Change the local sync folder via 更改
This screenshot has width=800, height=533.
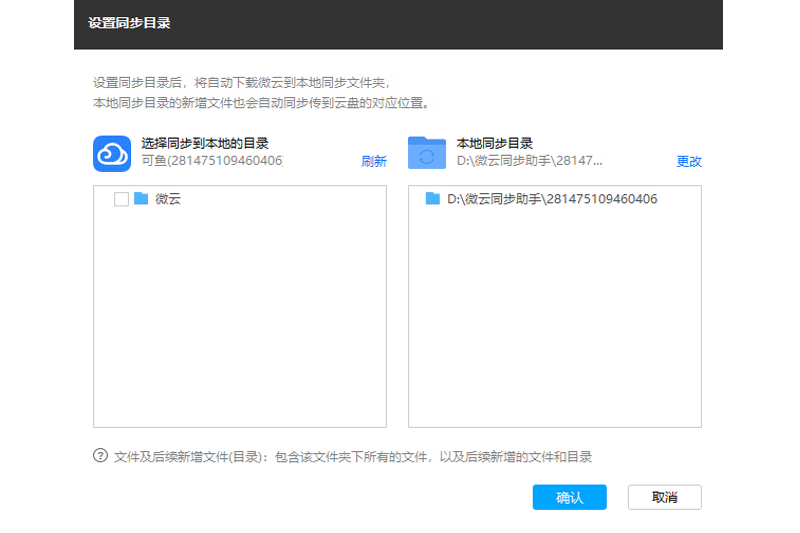pyautogui.click(x=689, y=161)
